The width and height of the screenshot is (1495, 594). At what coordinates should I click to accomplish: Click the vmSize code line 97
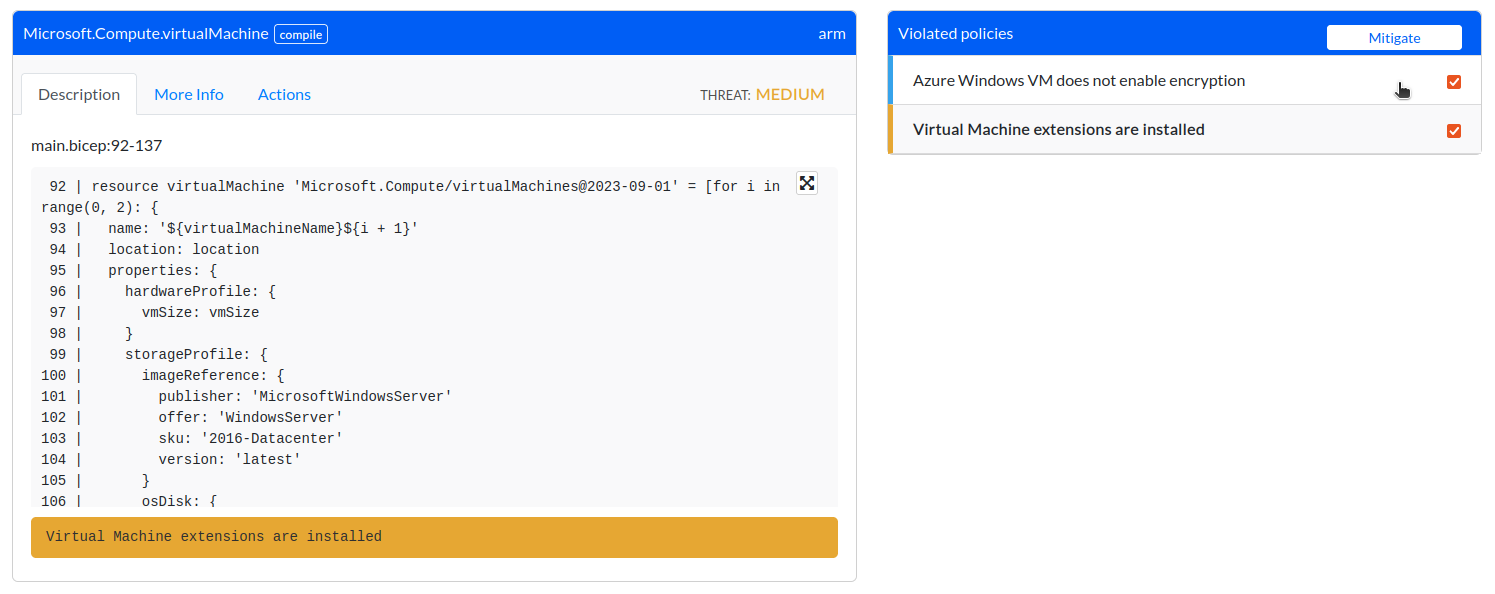(x=200, y=313)
